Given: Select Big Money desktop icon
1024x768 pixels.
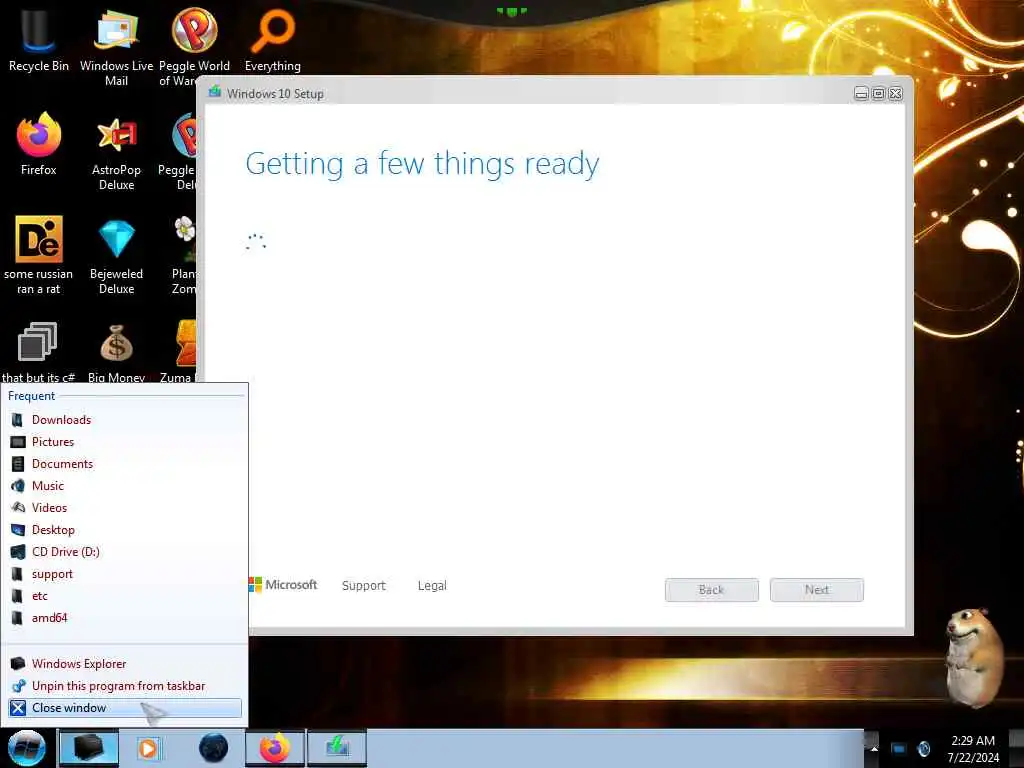Looking at the screenshot, I should (x=116, y=353).
